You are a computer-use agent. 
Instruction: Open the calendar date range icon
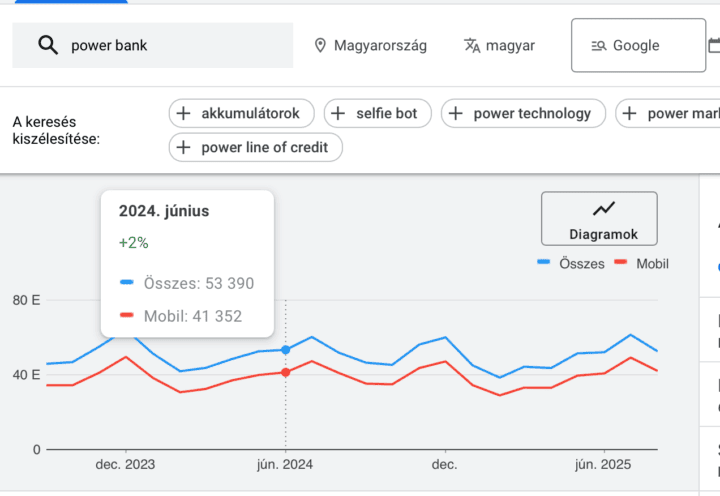pos(714,45)
